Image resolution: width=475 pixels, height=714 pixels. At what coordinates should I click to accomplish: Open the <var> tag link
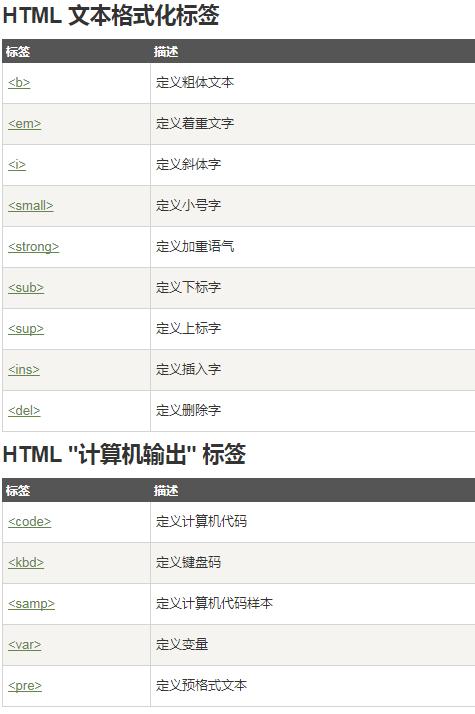(x=25, y=644)
